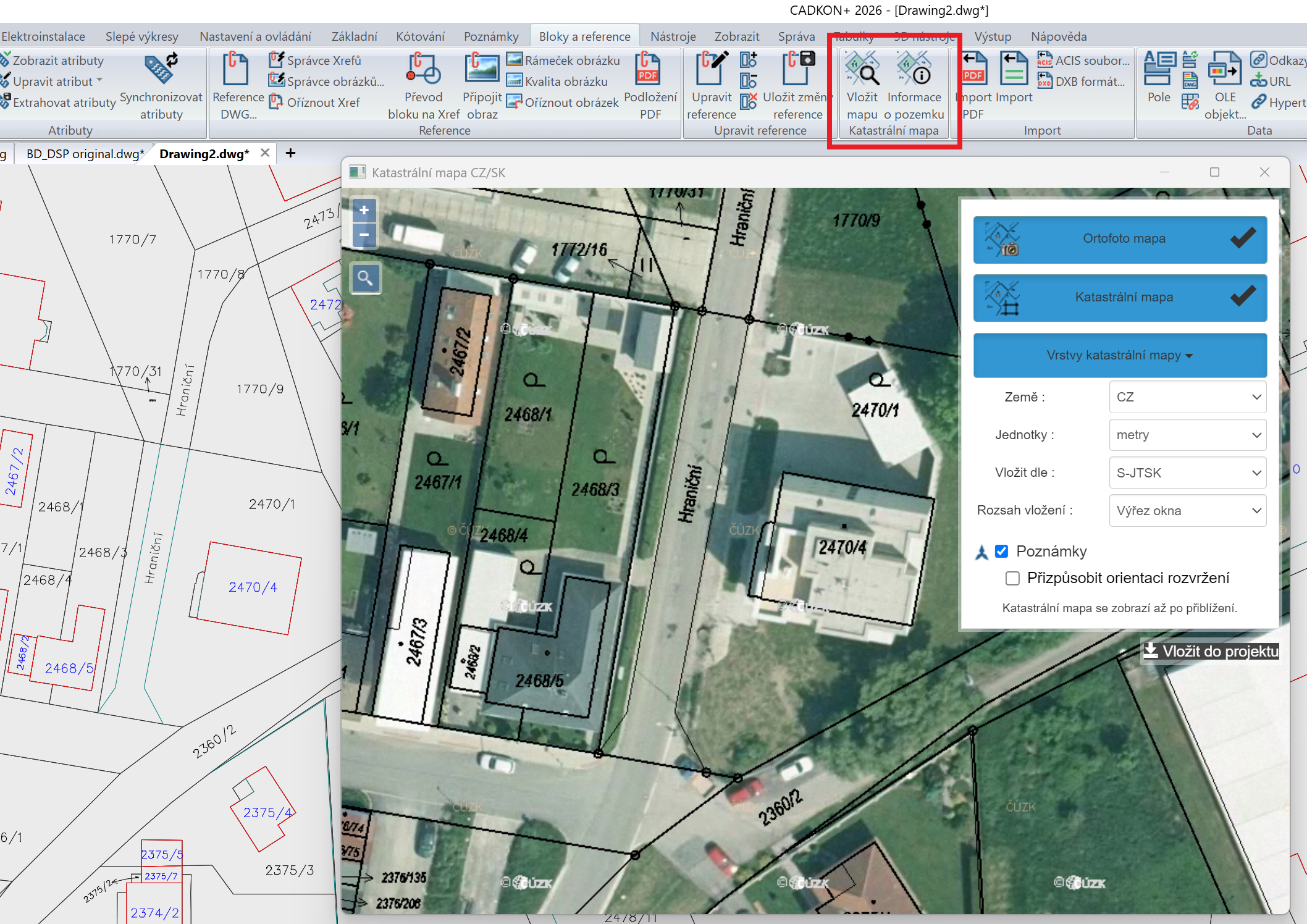Toggle the Katastrální mapa layer
The height and width of the screenshot is (924, 1307).
coord(1120,297)
